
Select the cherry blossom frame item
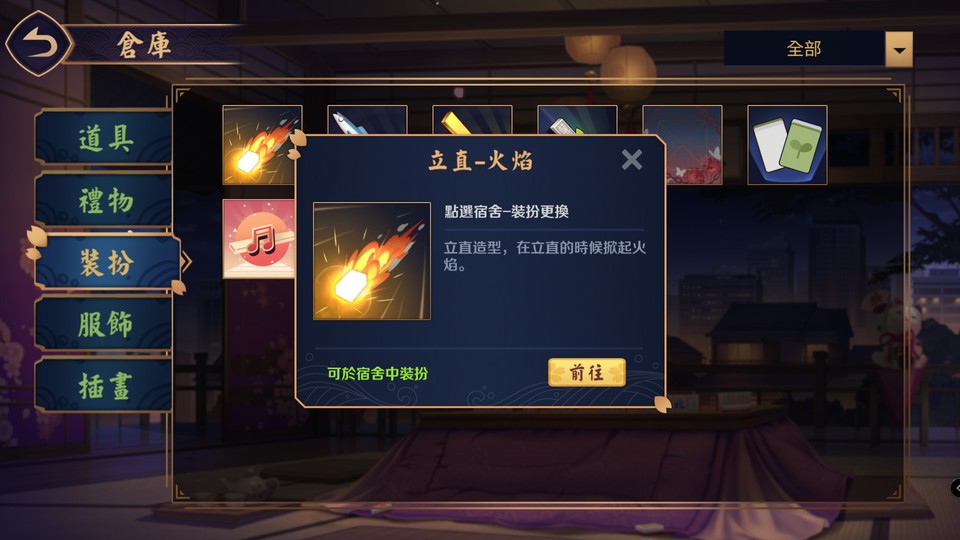tap(694, 144)
